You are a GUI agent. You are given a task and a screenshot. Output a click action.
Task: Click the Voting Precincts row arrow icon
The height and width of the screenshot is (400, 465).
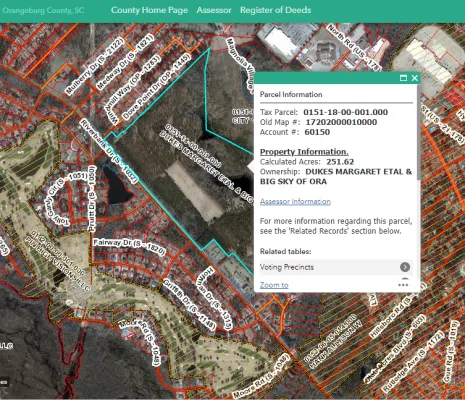405,267
